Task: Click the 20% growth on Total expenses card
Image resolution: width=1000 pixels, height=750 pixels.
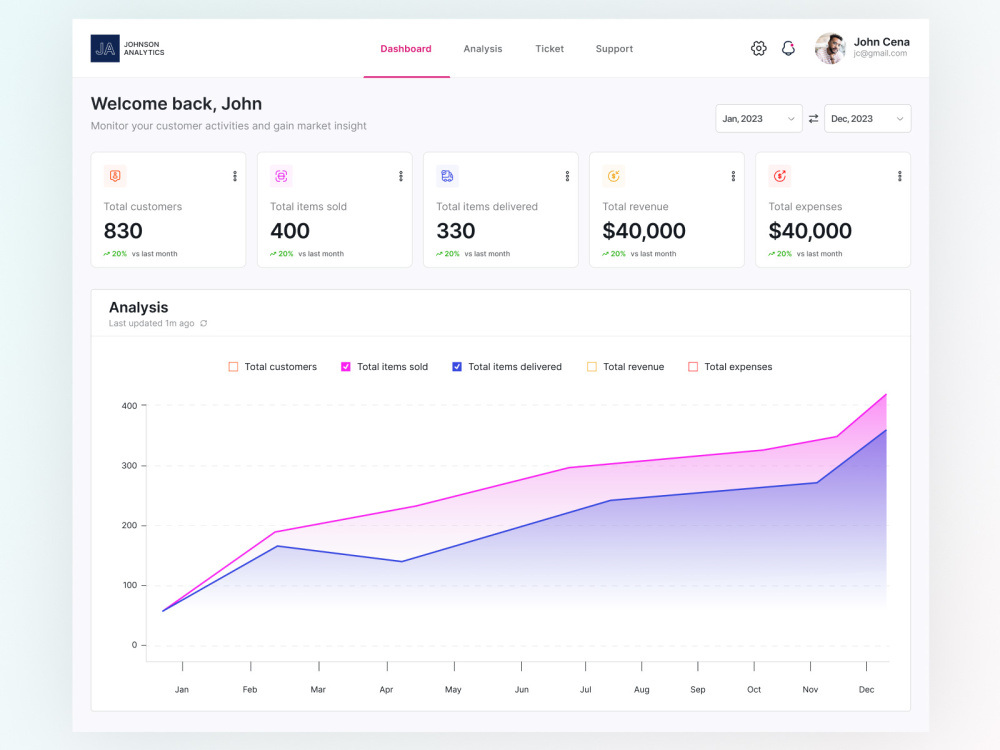Action: tap(784, 254)
